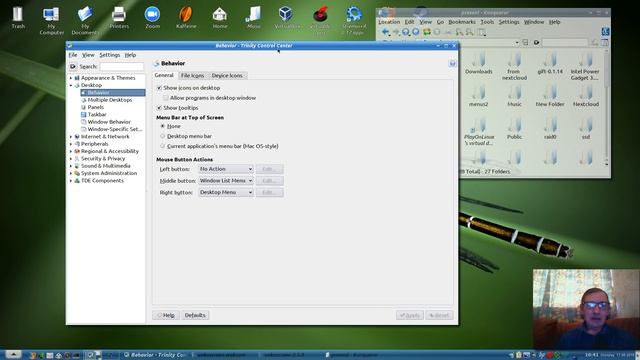Viewport: 640px width, 360px height.
Task: Open the Home desktop icon
Action: point(220,17)
